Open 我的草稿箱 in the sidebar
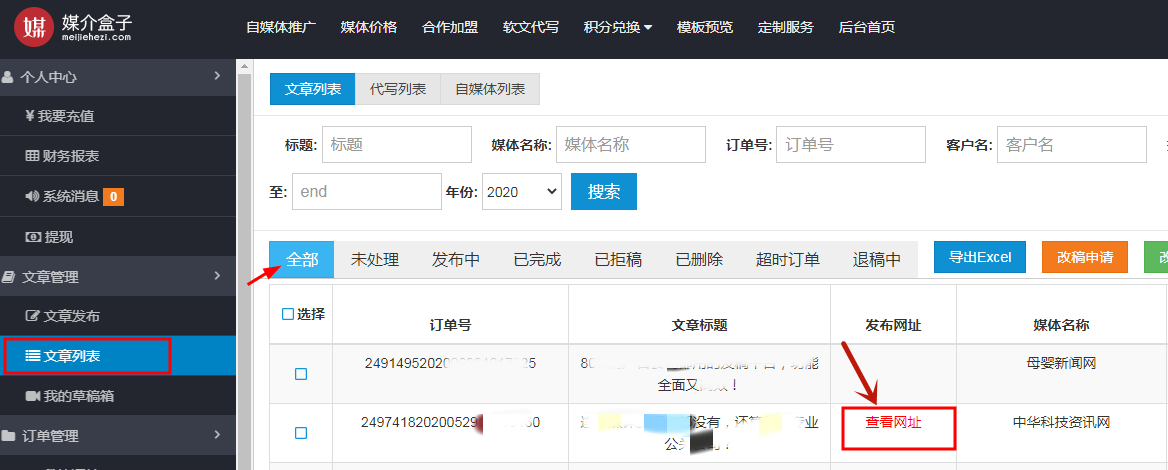The height and width of the screenshot is (470, 1168). (x=118, y=396)
